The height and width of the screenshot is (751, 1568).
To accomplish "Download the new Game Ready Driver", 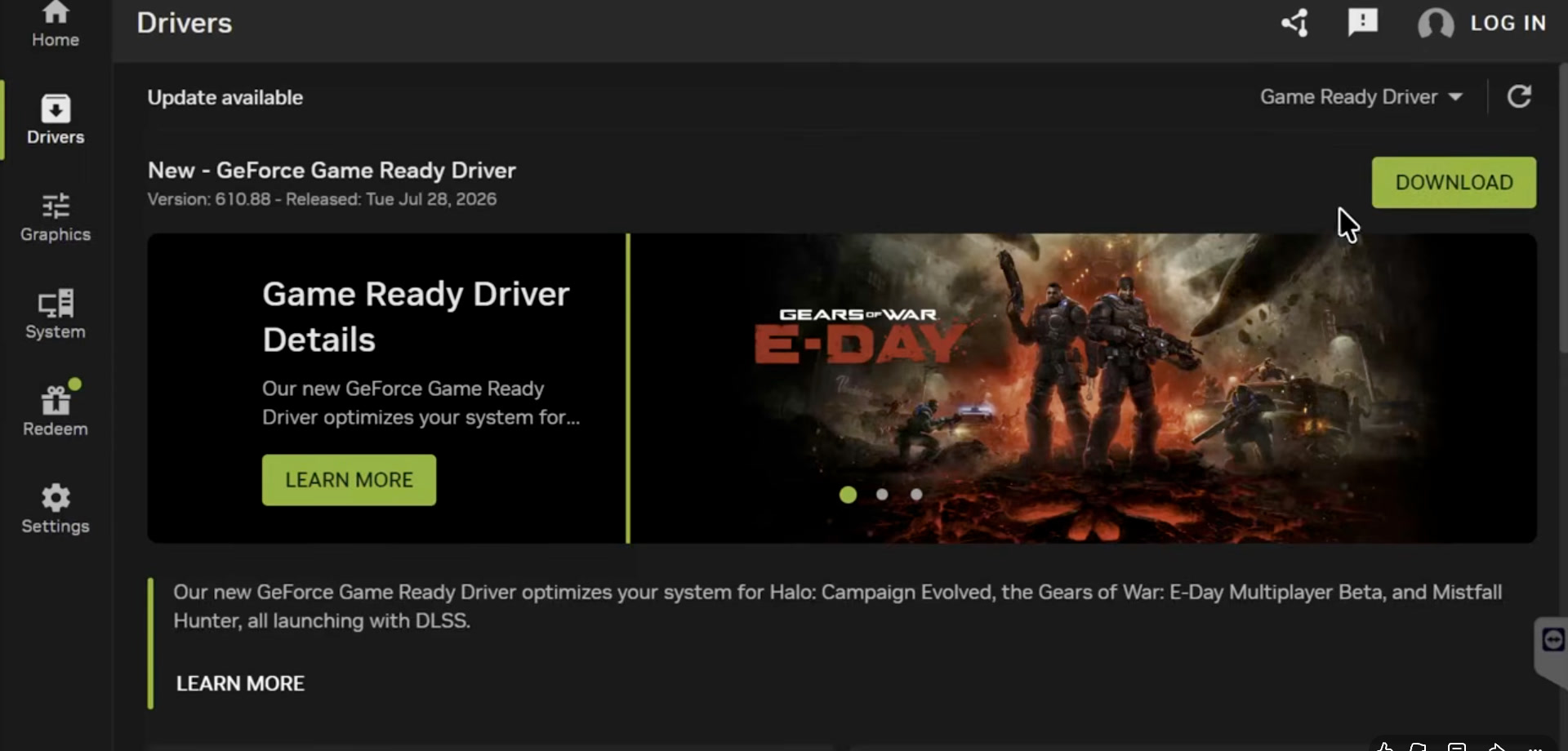I will point(1454,182).
